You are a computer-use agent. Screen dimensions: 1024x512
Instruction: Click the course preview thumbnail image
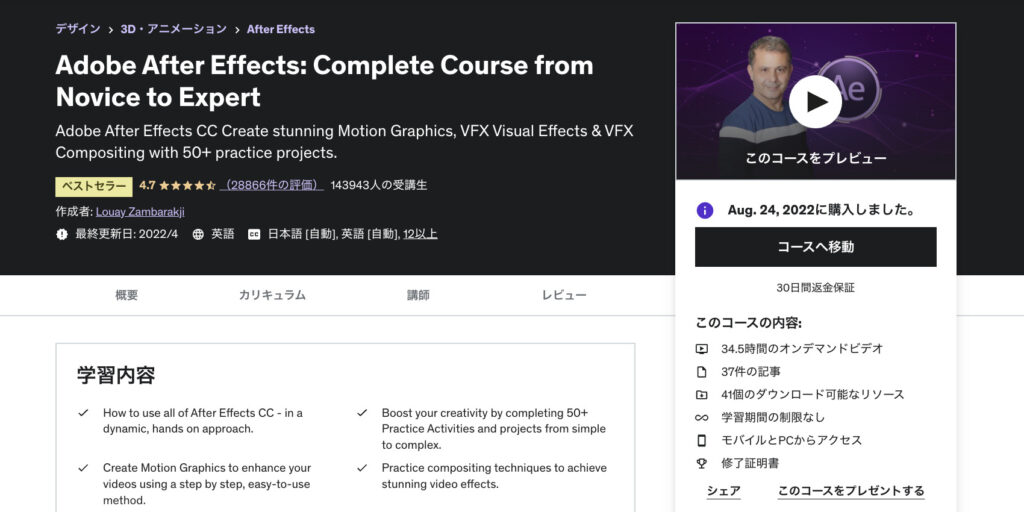coord(816,101)
